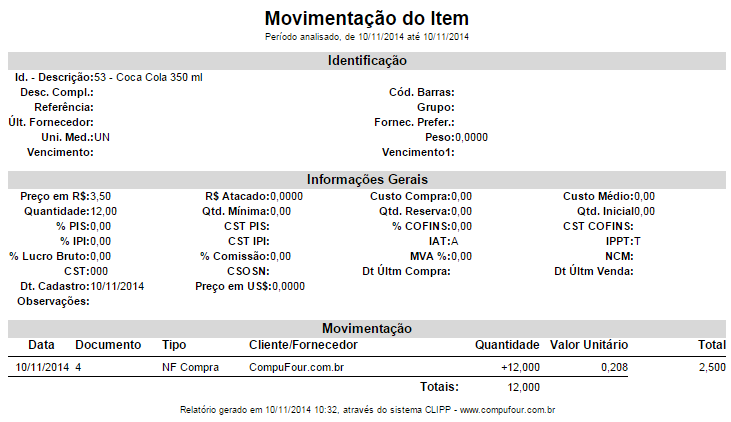Click the 'Movimentação' section header bar
This screenshot has height=422, width=731.
366,328
